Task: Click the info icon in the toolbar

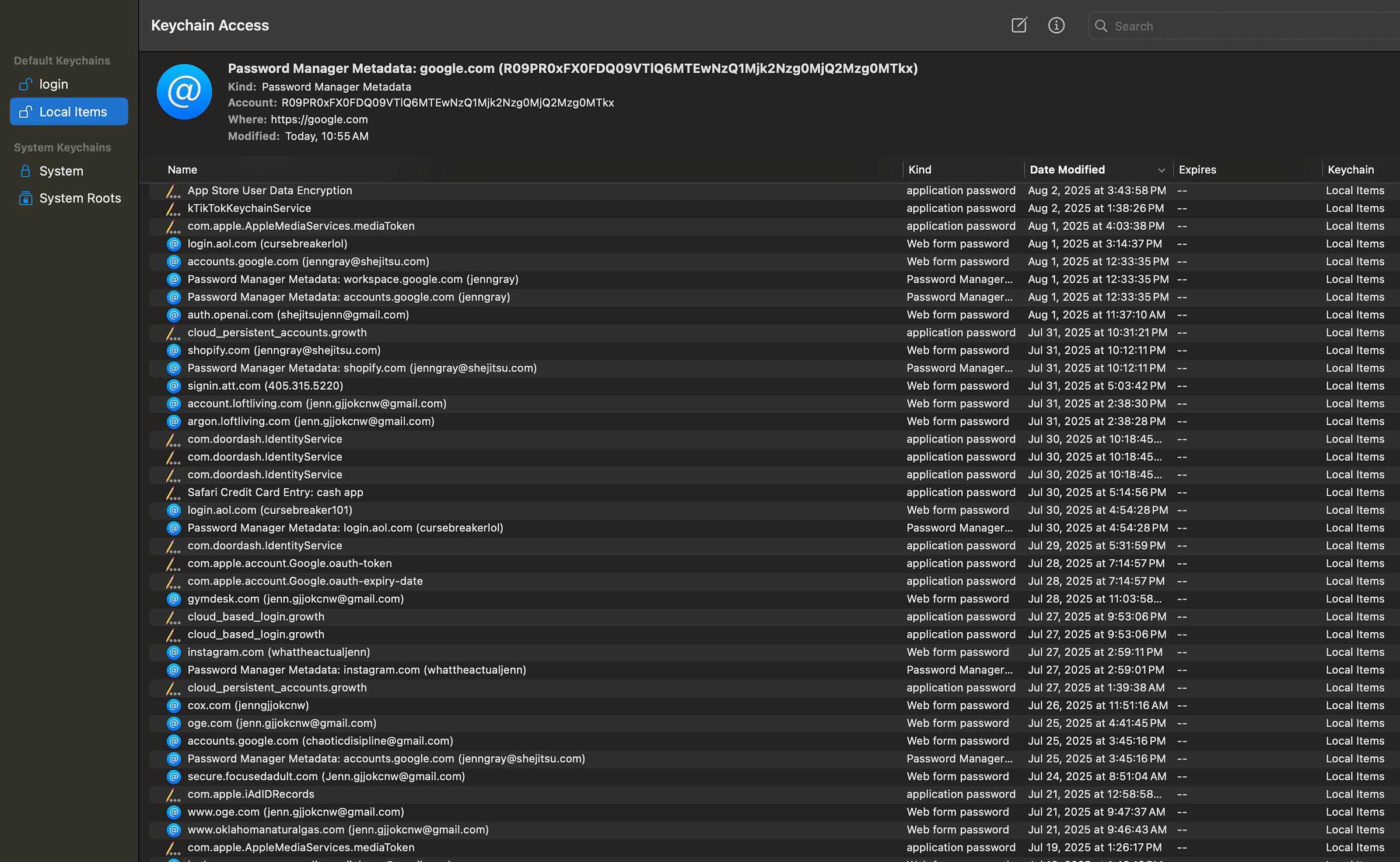Action: tap(1056, 25)
